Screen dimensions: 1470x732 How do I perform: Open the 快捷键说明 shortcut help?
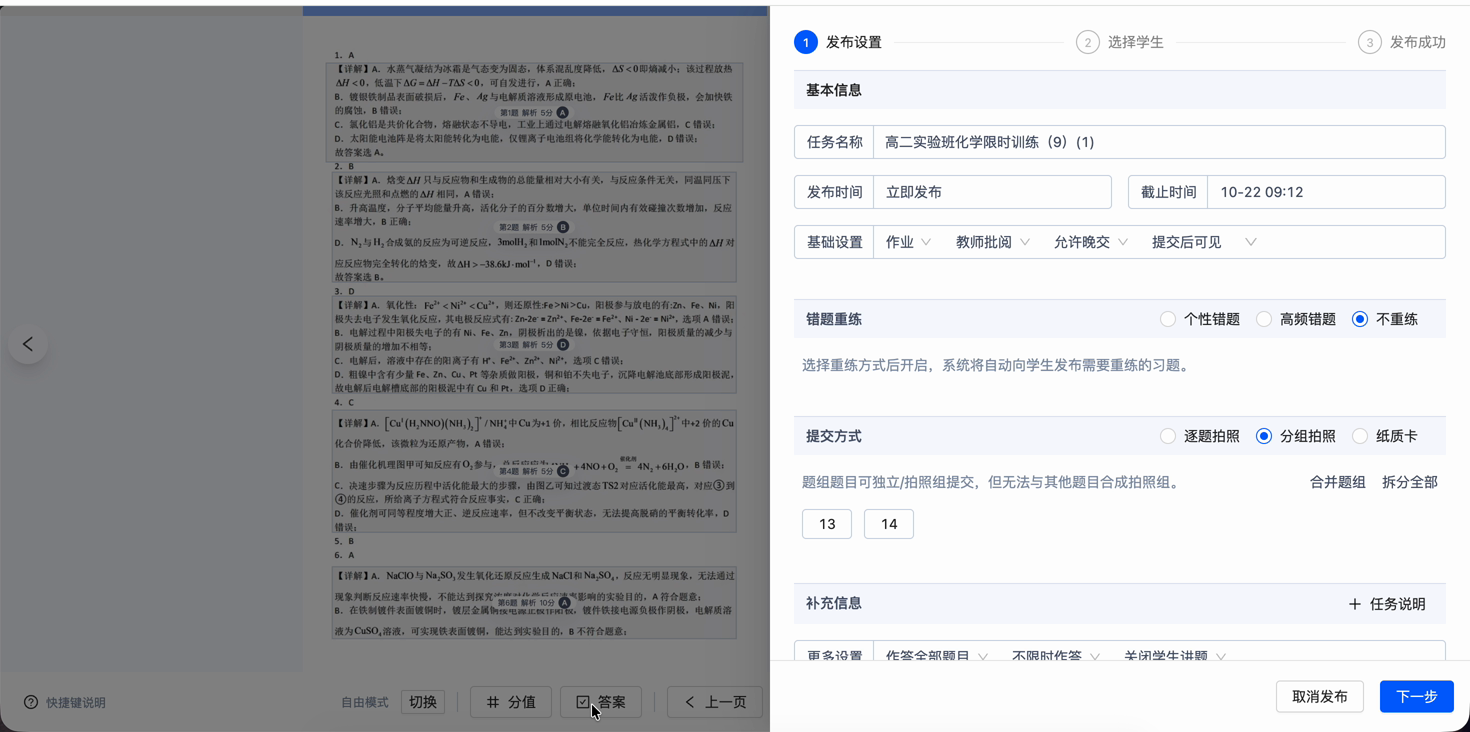pos(65,702)
